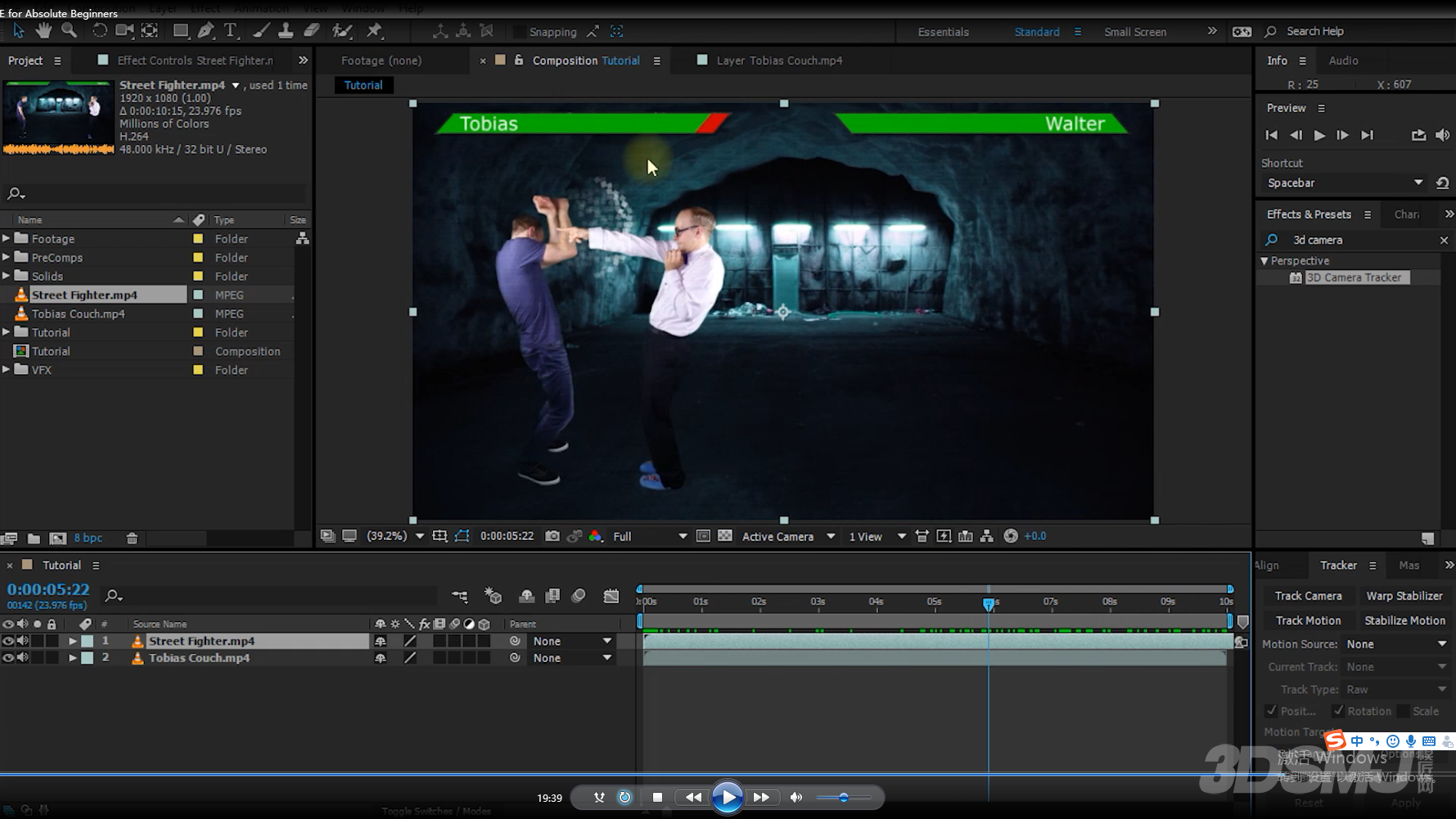
Task: Toggle the Snapping checkbox
Action: pyautogui.click(x=519, y=32)
